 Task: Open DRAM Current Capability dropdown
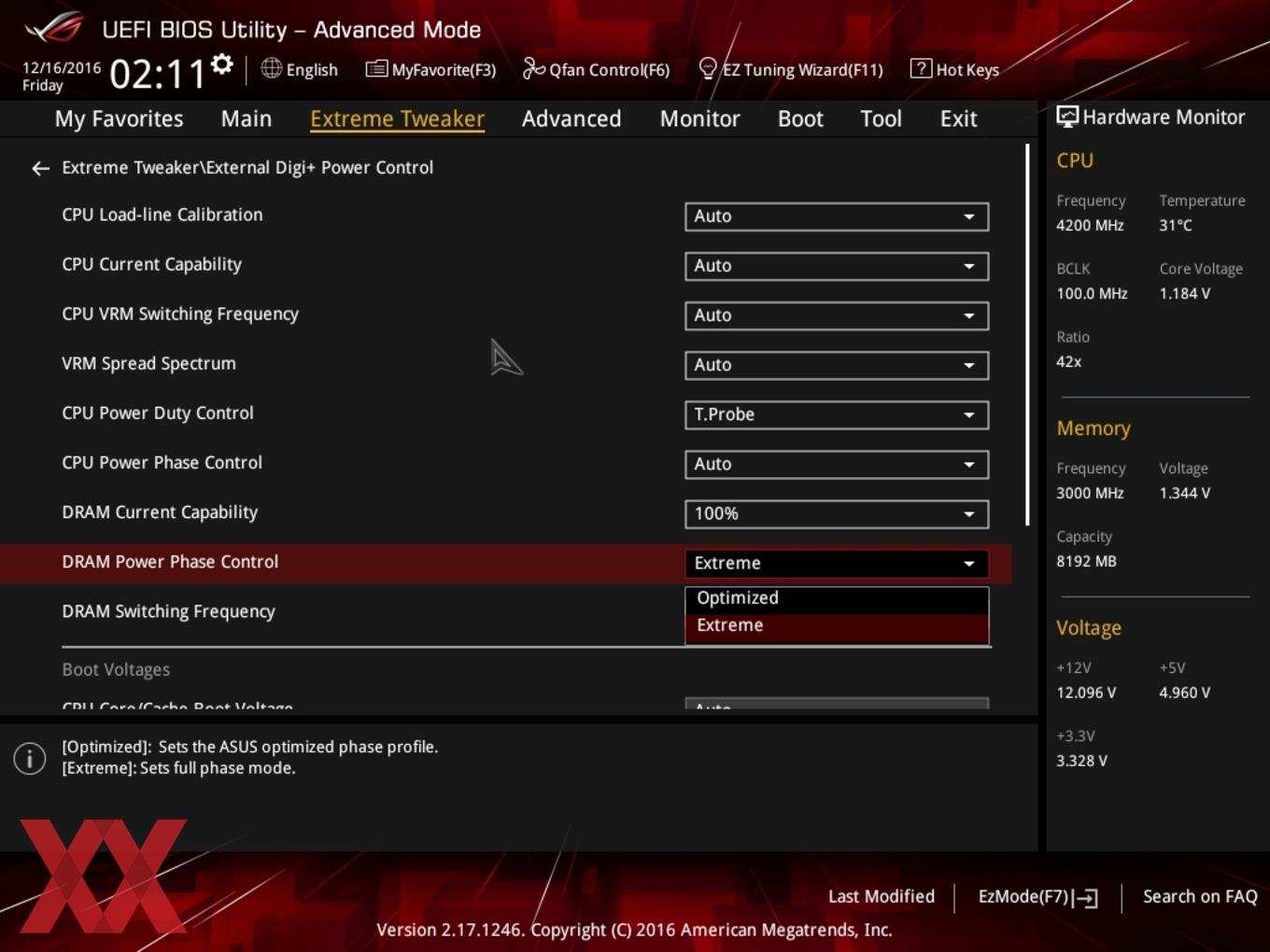tap(837, 513)
